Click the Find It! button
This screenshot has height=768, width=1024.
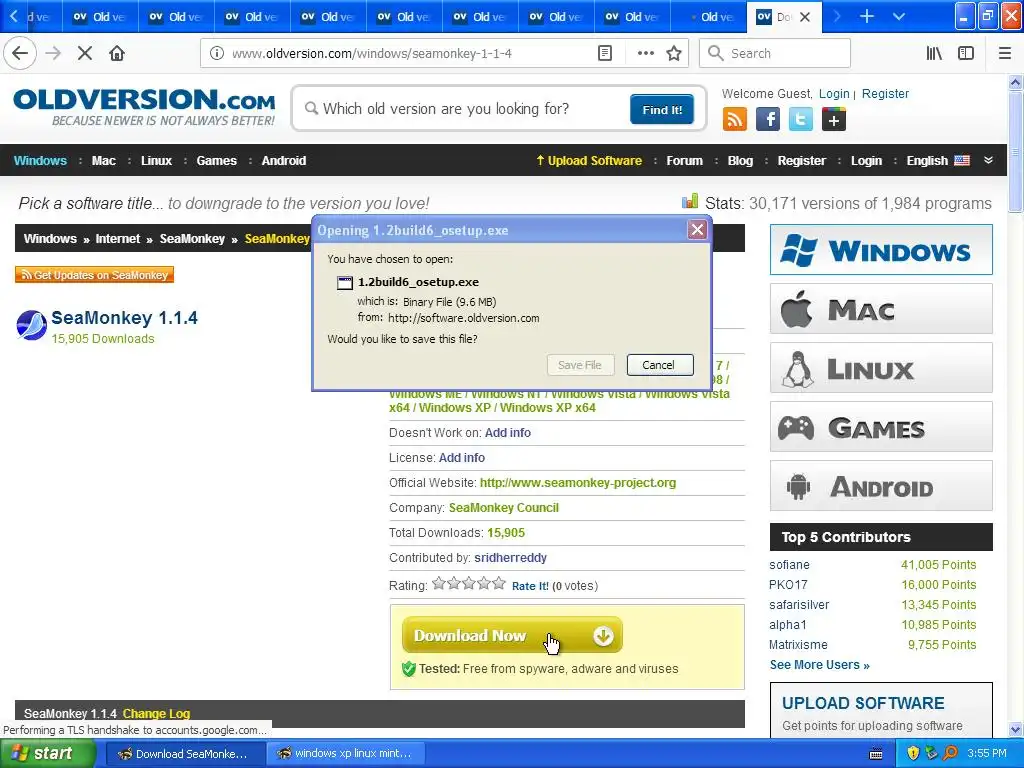point(662,109)
